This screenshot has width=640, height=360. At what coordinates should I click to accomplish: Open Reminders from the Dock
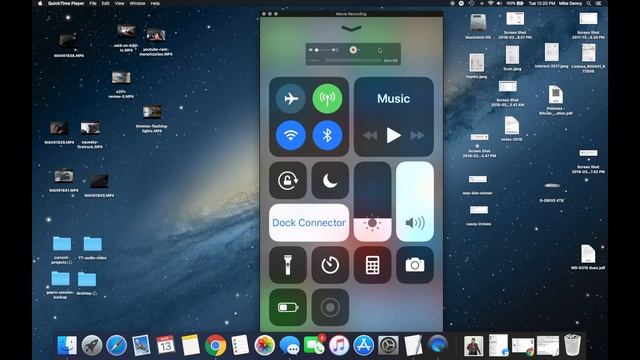(x=240, y=345)
